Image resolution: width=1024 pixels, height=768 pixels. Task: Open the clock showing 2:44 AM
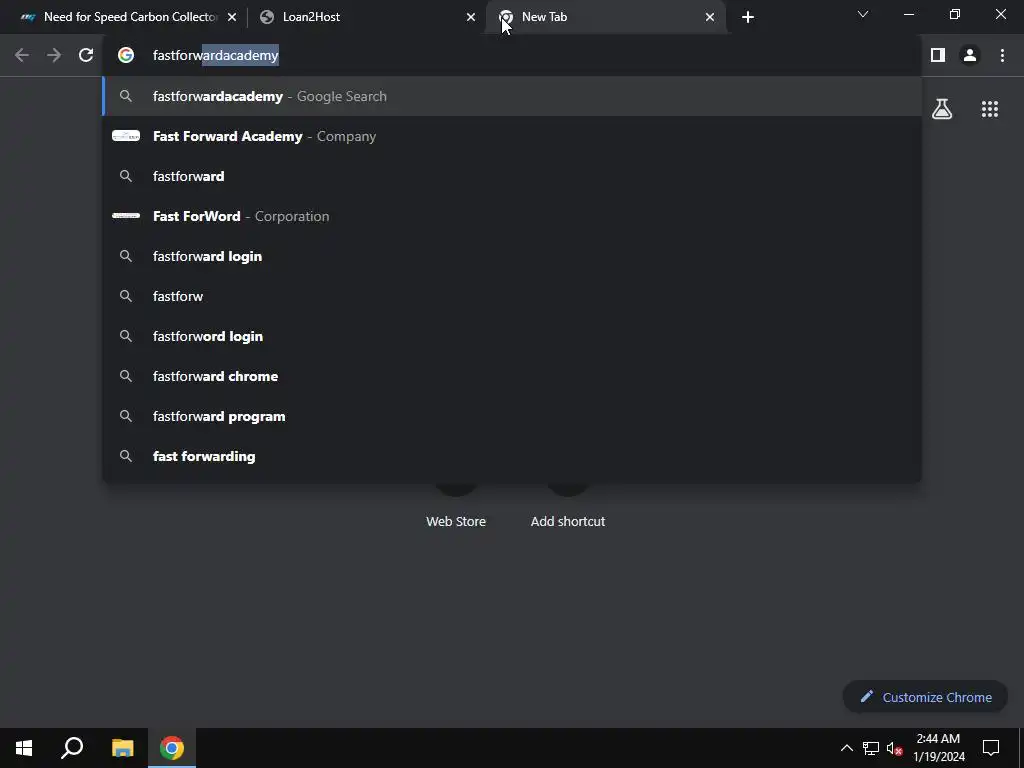pyautogui.click(x=938, y=748)
